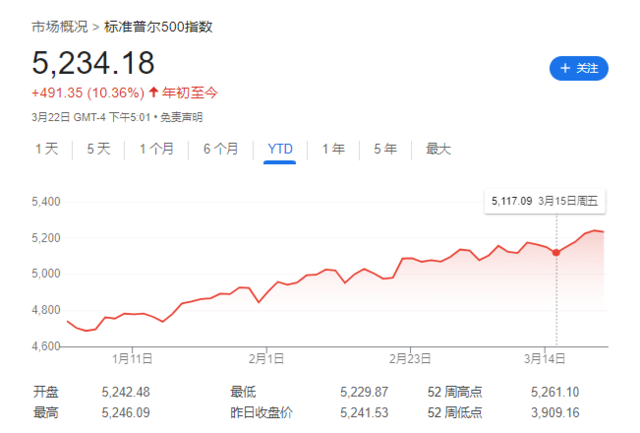
Task: Click the 1月11日 x-axis date label
Action: [x=132, y=359]
